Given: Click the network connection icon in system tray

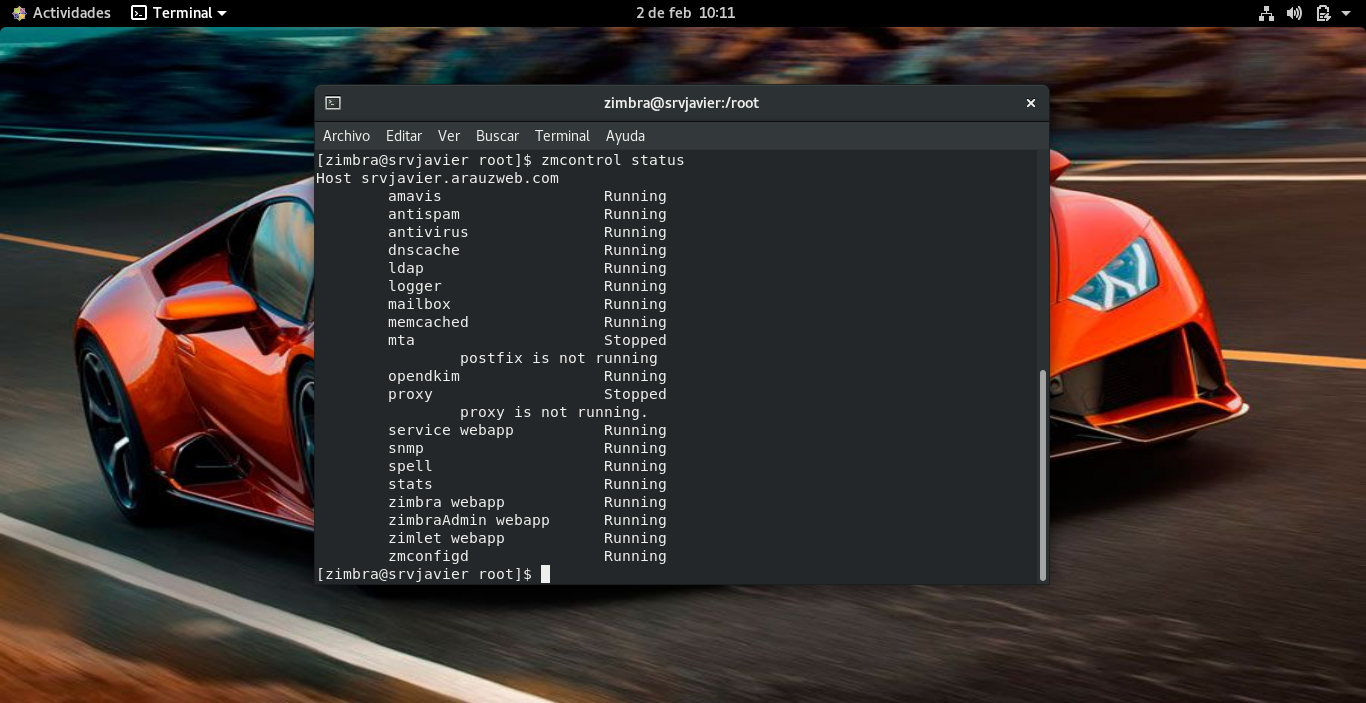Looking at the screenshot, I should [1266, 13].
